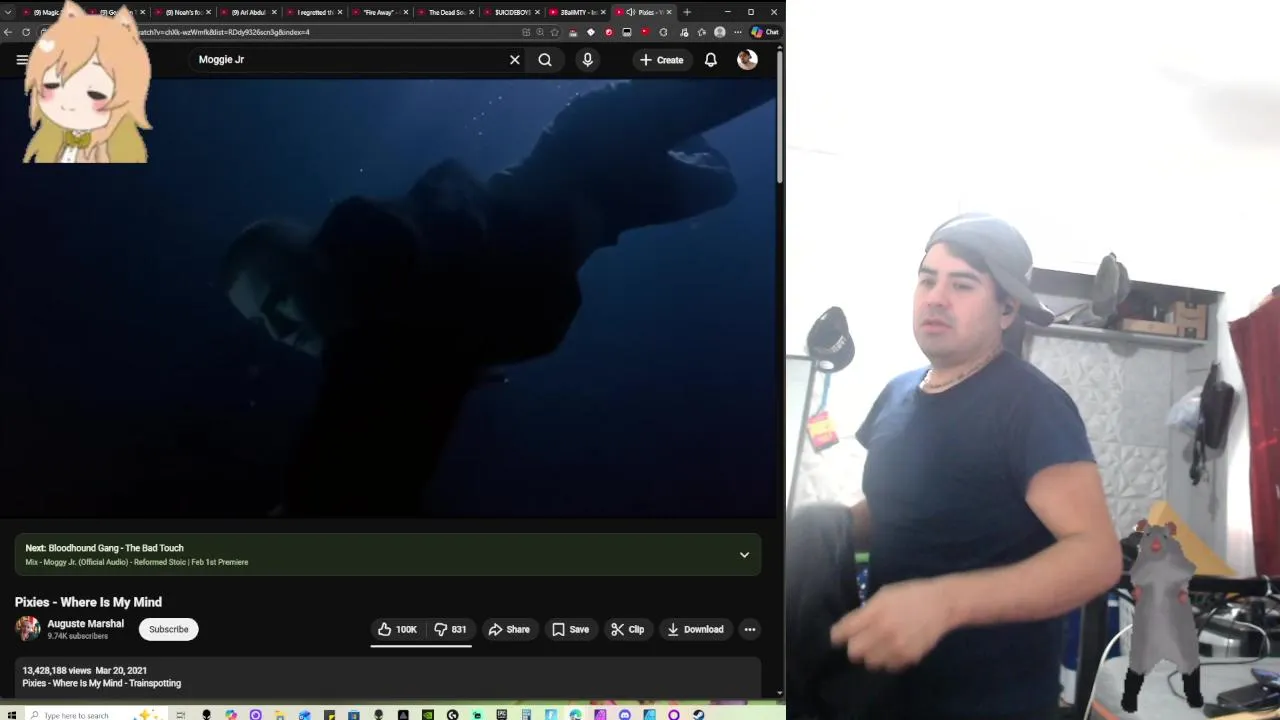Subscribe to Auguste Marshal
The height and width of the screenshot is (720, 1280).
169,629
